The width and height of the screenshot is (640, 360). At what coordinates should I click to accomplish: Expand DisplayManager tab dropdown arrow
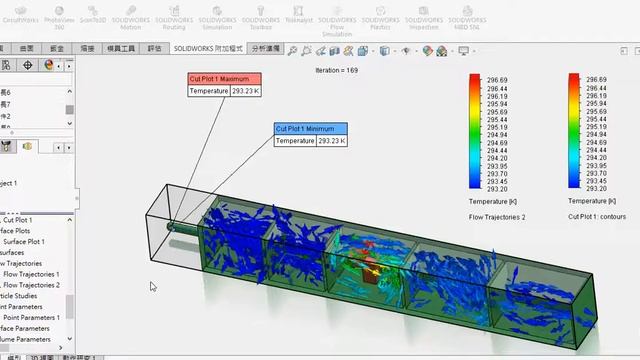click(59, 66)
